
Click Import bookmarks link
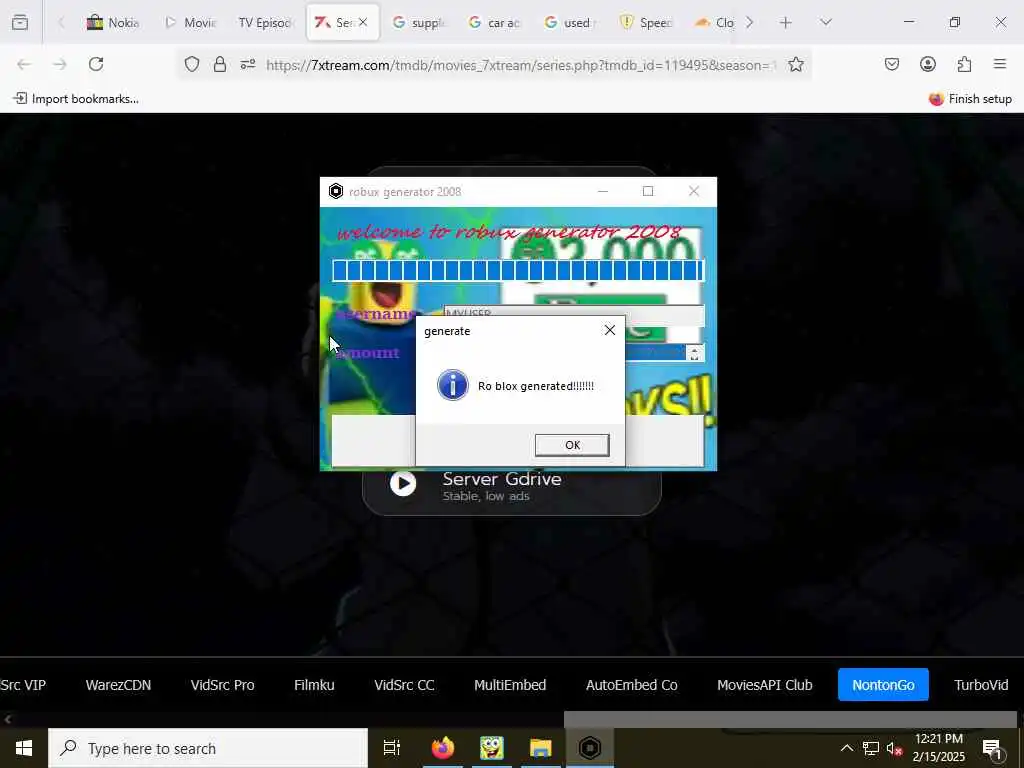76,99
